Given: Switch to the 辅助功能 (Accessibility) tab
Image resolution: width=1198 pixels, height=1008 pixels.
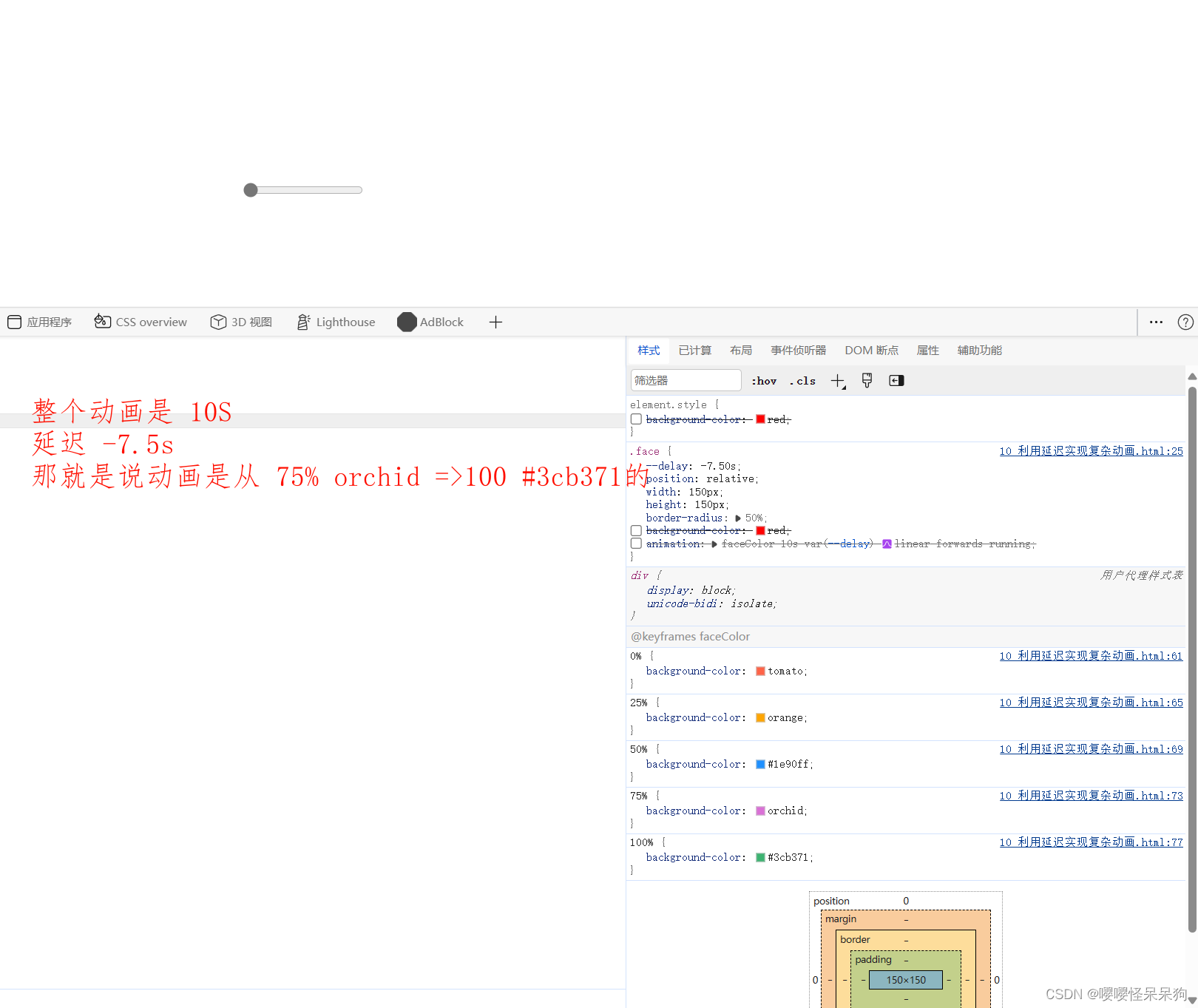Looking at the screenshot, I should click(980, 351).
